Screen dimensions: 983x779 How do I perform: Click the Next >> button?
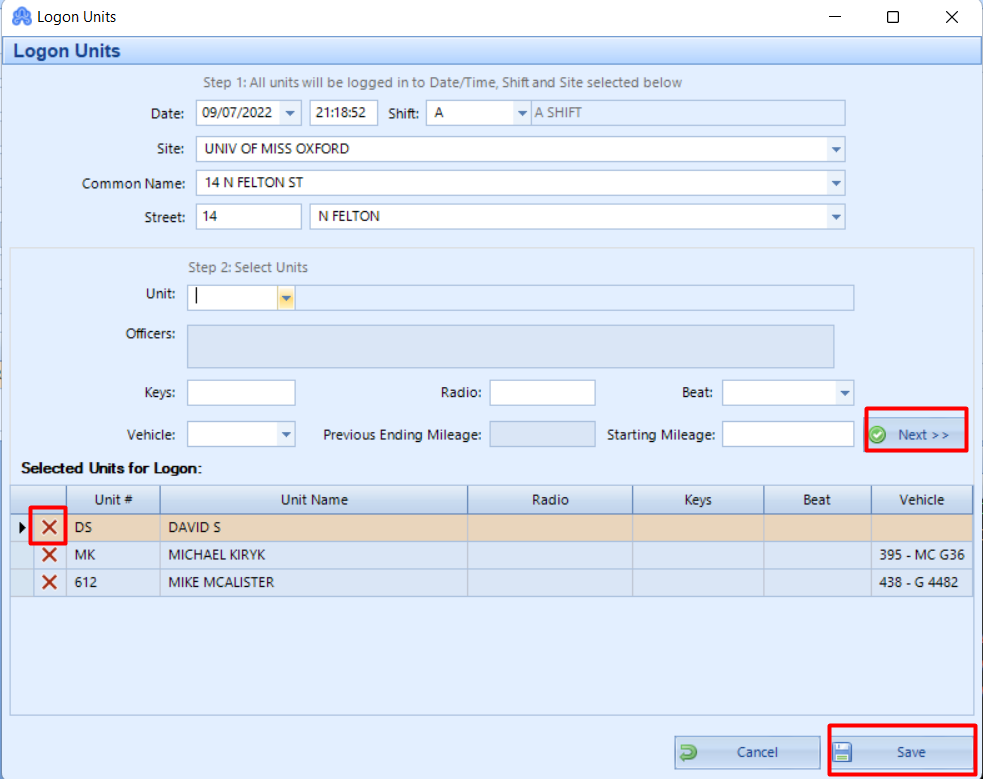[x=915, y=430]
